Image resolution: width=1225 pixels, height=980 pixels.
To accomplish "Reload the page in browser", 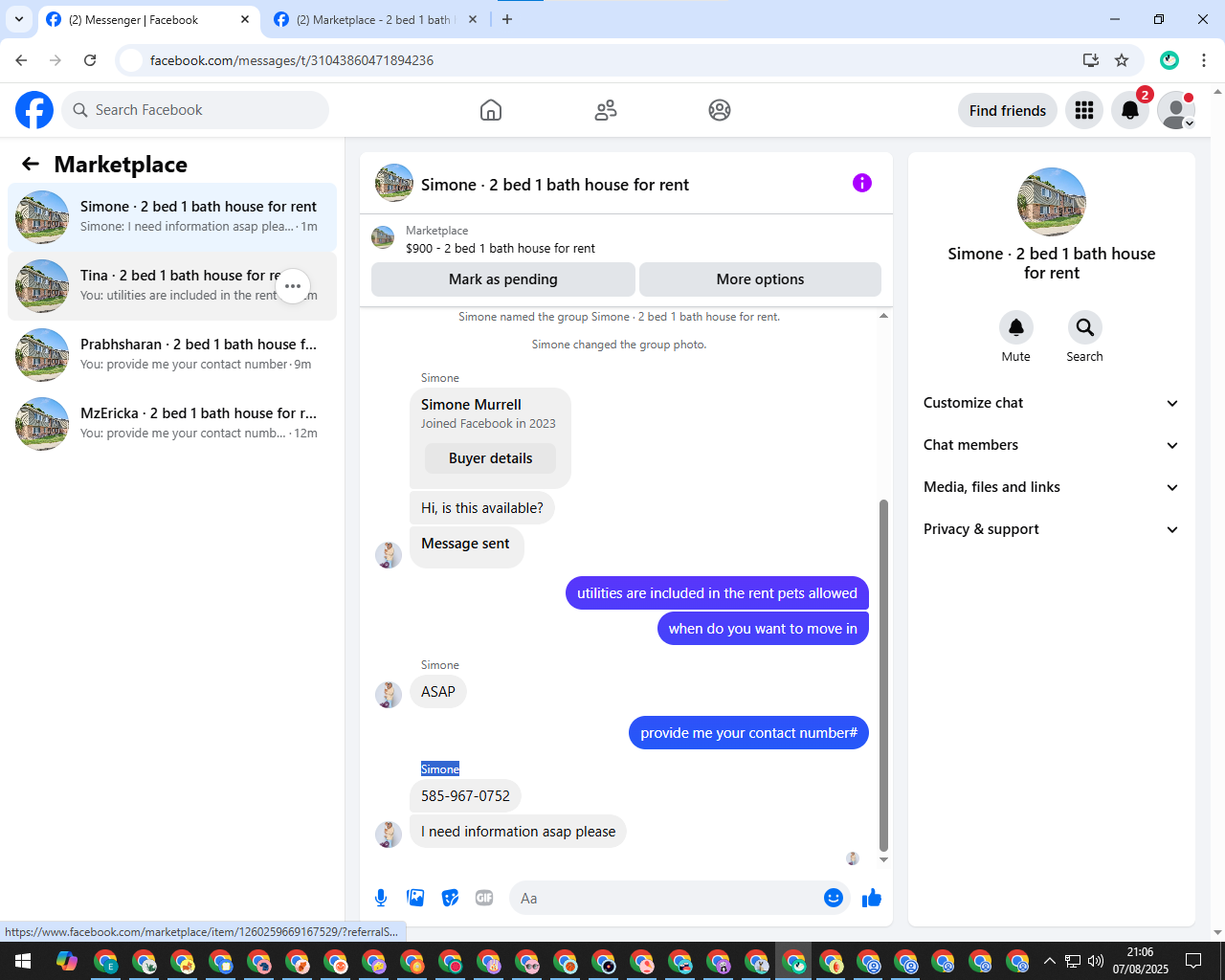I will pyautogui.click(x=90, y=60).
